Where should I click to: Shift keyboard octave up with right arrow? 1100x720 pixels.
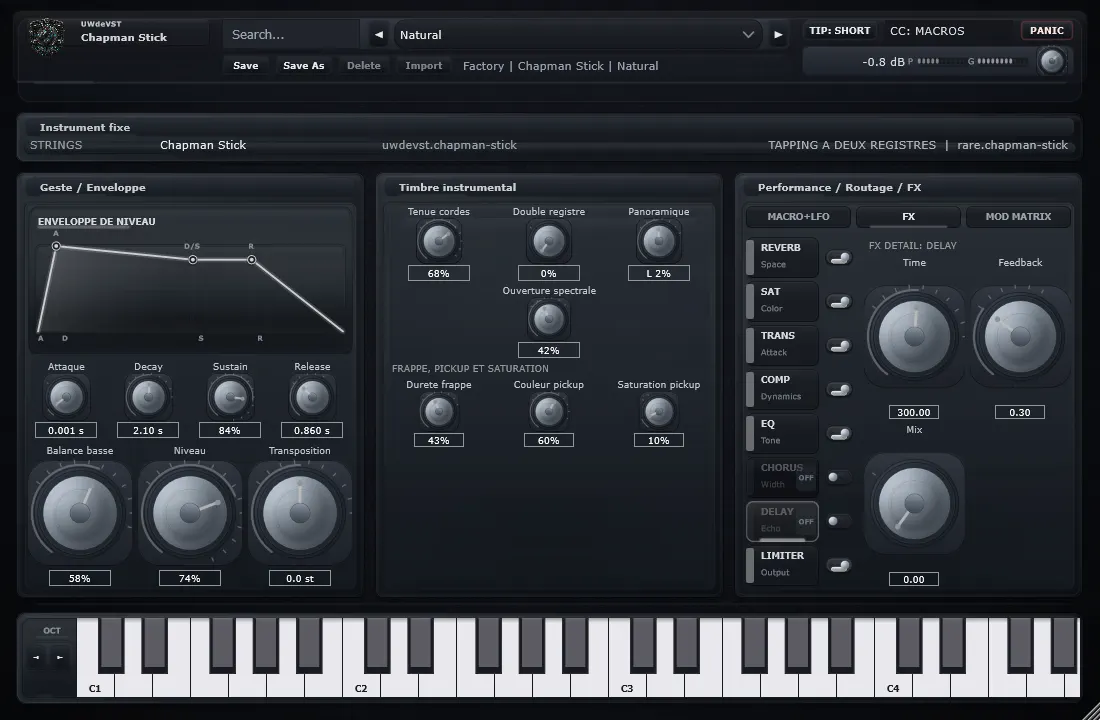tap(60, 658)
